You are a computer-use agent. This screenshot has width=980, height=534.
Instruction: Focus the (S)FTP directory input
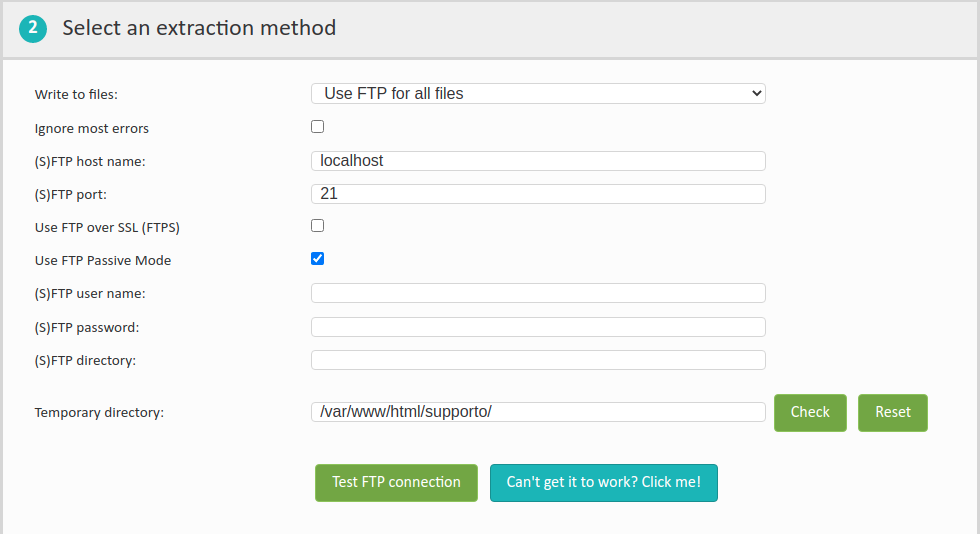click(538, 360)
